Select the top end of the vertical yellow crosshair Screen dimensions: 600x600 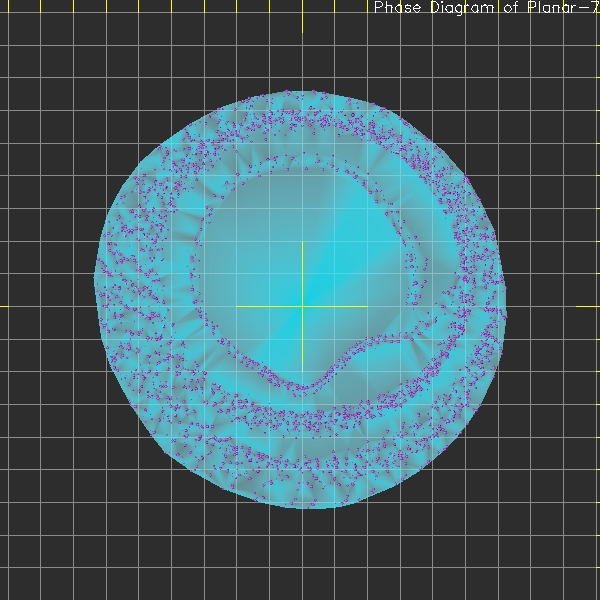pyautogui.click(x=302, y=241)
